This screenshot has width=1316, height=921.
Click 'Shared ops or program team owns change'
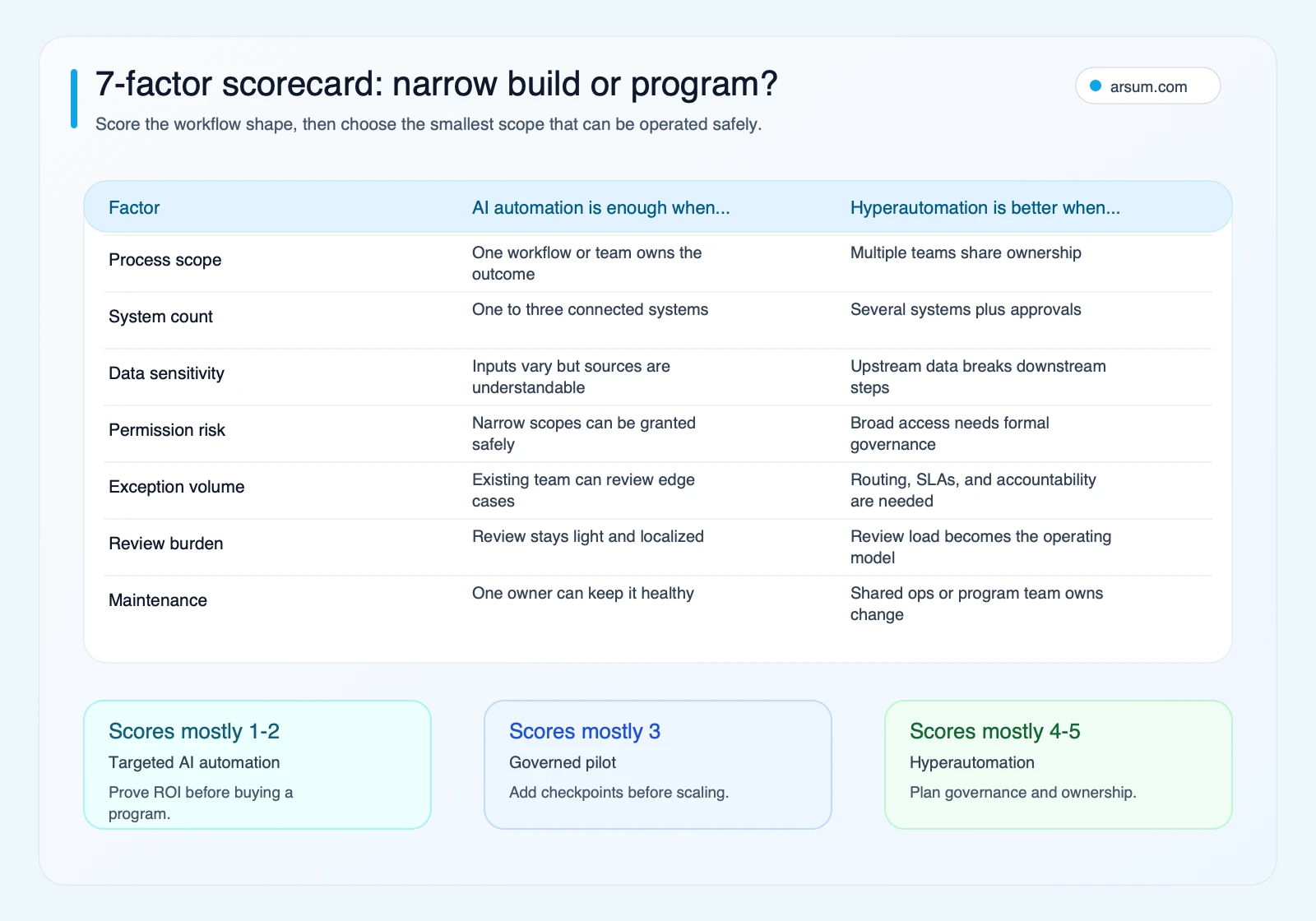tap(976, 604)
